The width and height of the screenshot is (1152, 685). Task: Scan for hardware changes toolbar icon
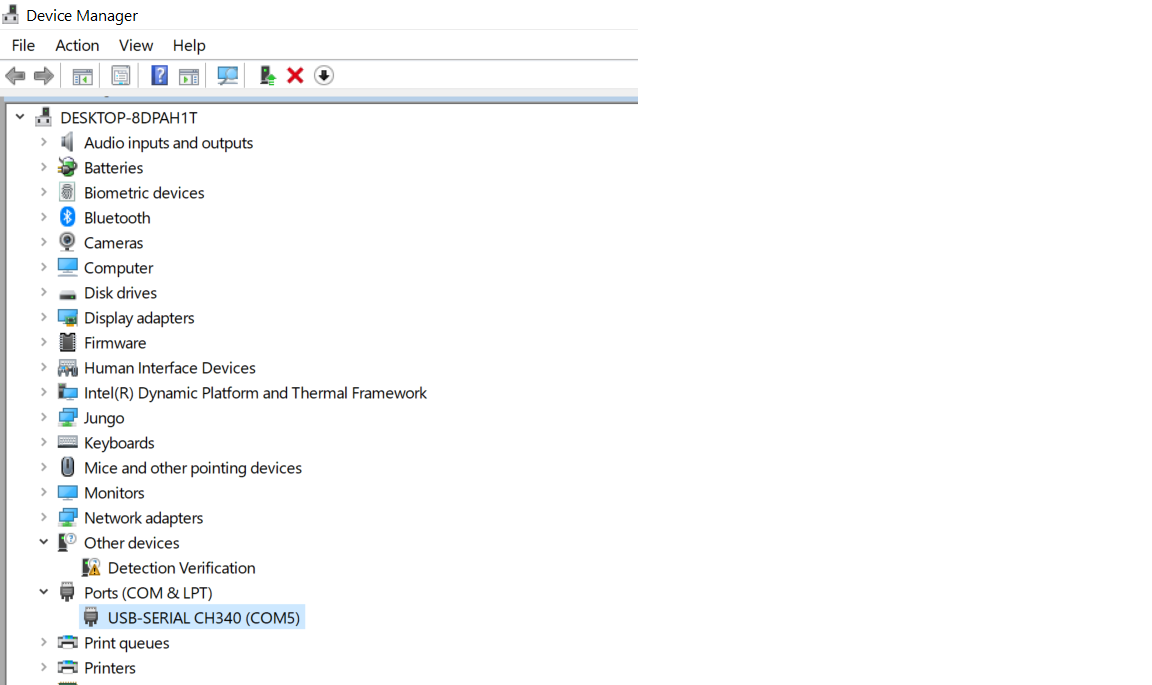(x=228, y=76)
